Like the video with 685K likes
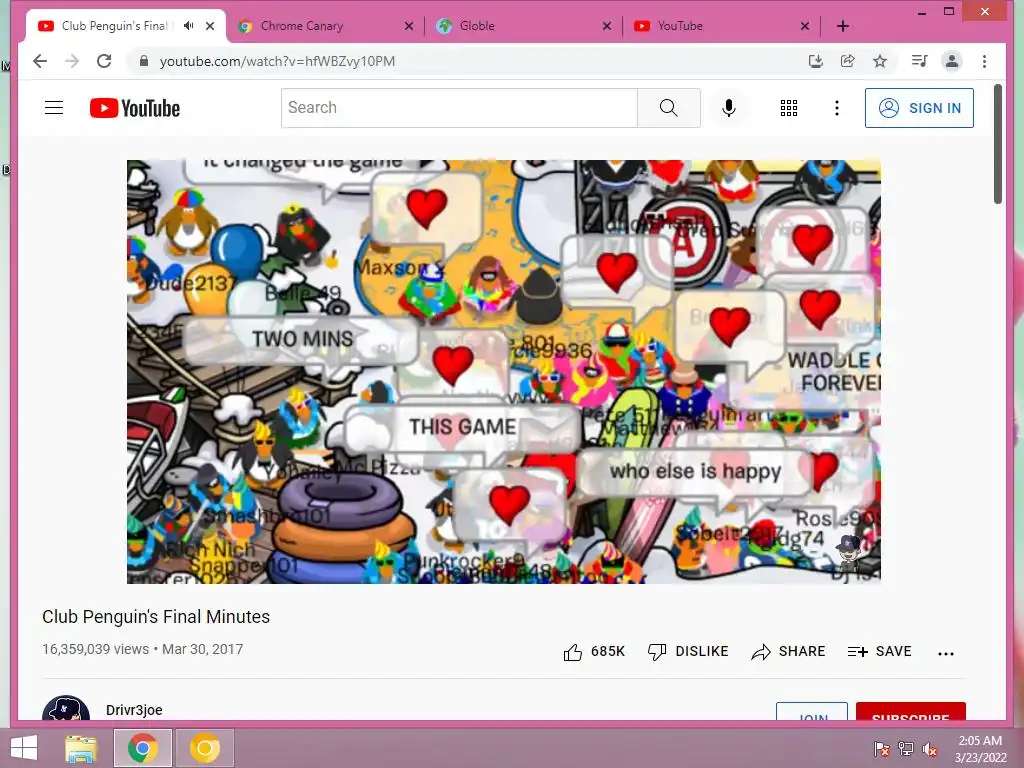The image size is (1024, 768). tap(594, 652)
